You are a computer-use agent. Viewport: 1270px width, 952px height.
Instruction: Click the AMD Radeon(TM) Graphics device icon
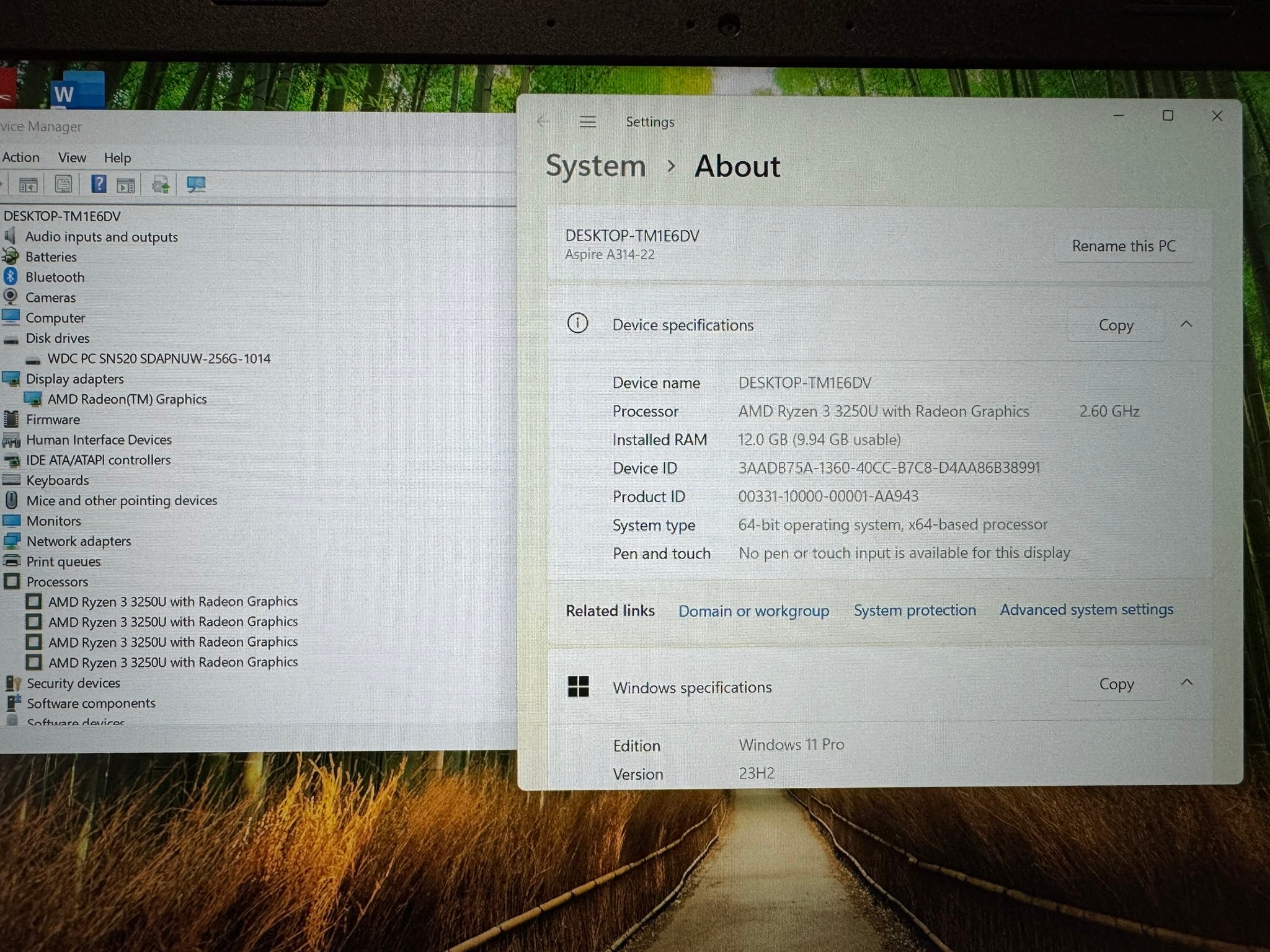(x=33, y=399)
